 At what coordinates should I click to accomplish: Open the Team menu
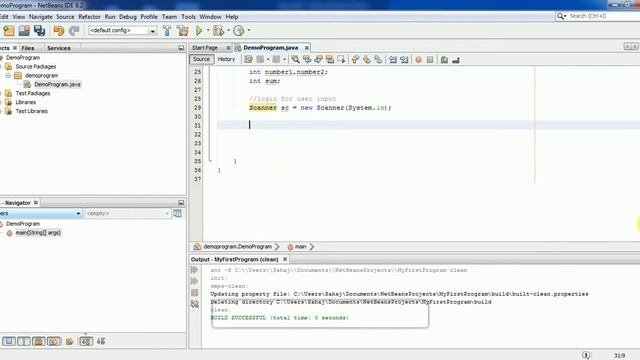click(x=169, y=17)
